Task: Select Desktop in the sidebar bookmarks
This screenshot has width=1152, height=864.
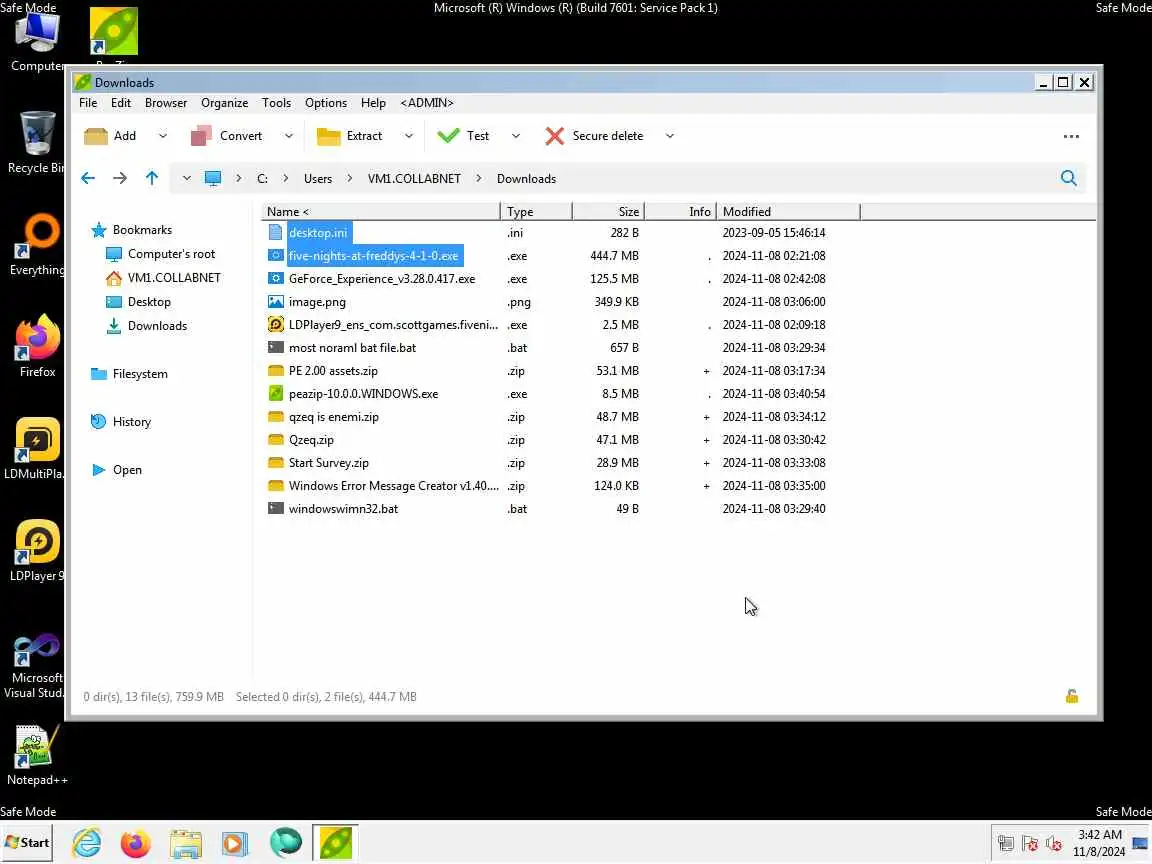Action: tap(149, 302)
